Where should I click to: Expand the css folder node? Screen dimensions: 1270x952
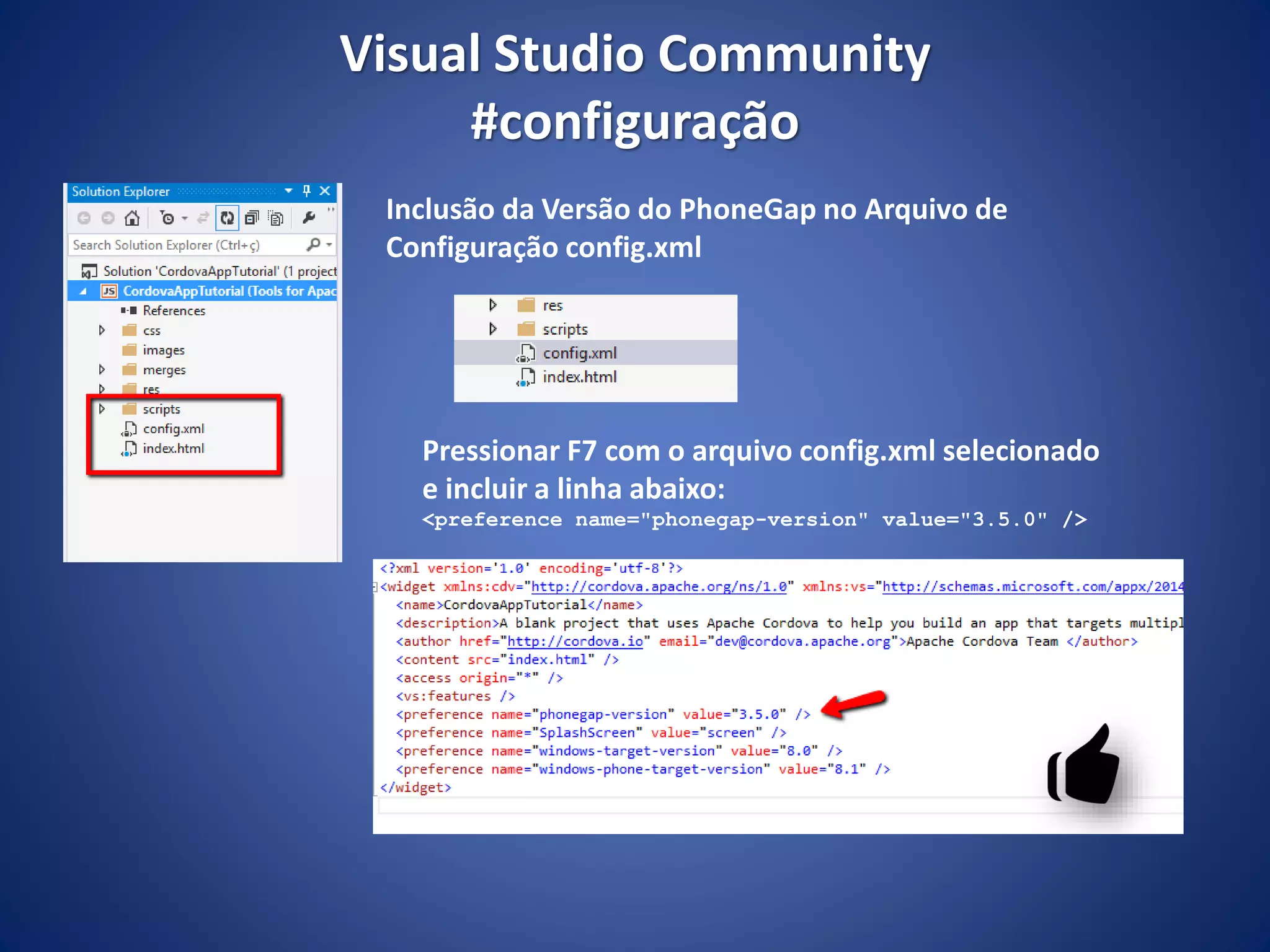(102, 330)
